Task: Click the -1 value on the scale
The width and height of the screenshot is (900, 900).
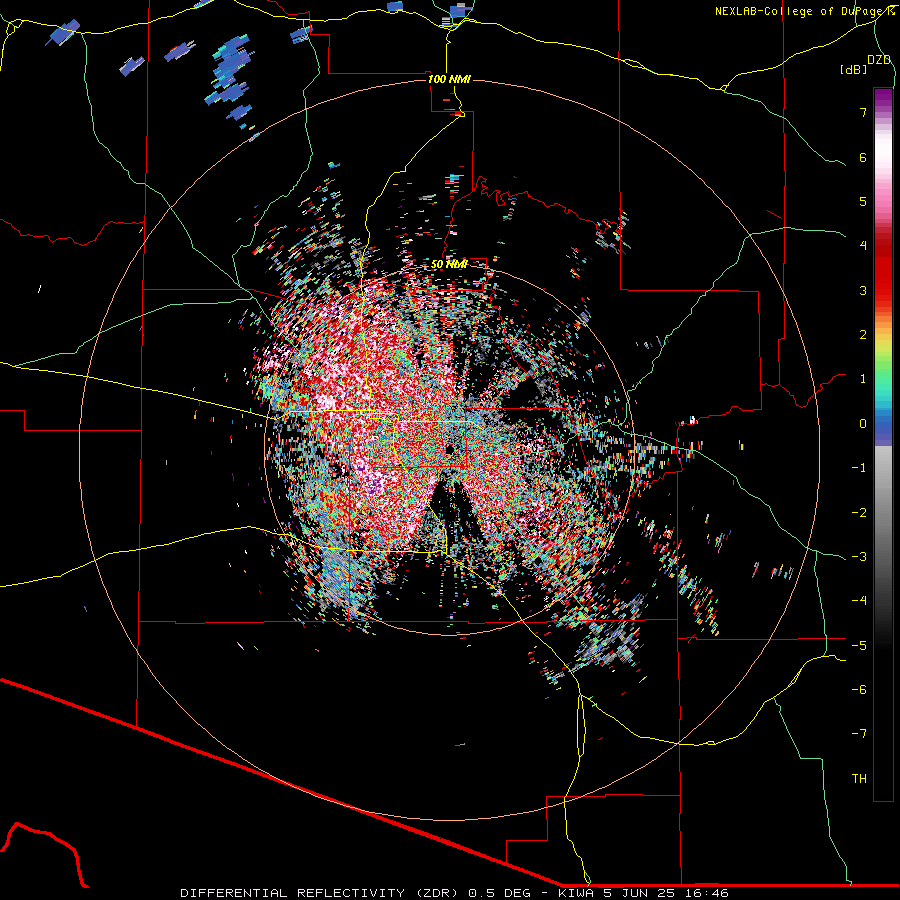Action: [859, 468]
